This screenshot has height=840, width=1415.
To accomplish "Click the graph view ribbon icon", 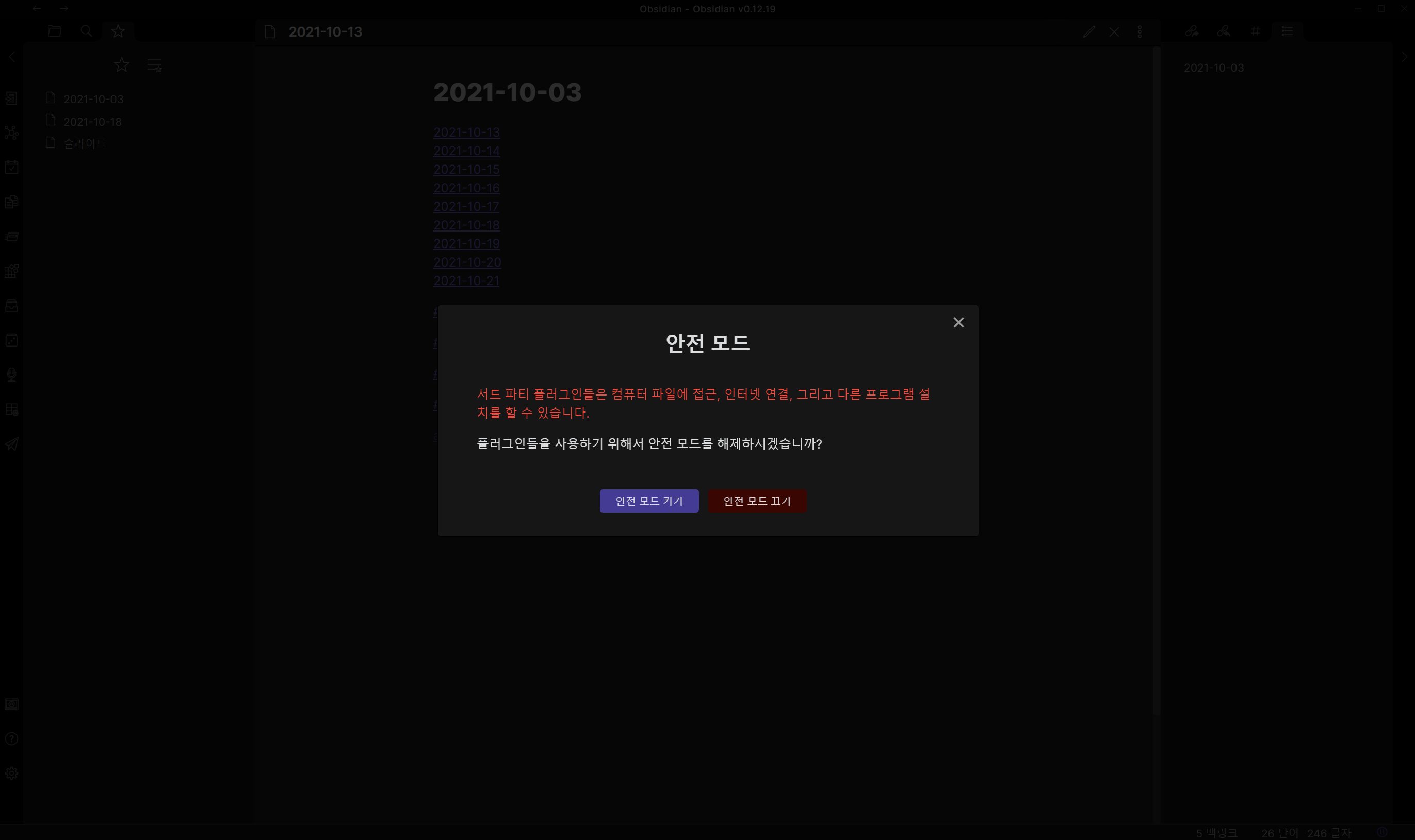I will [x=11, y=133].
